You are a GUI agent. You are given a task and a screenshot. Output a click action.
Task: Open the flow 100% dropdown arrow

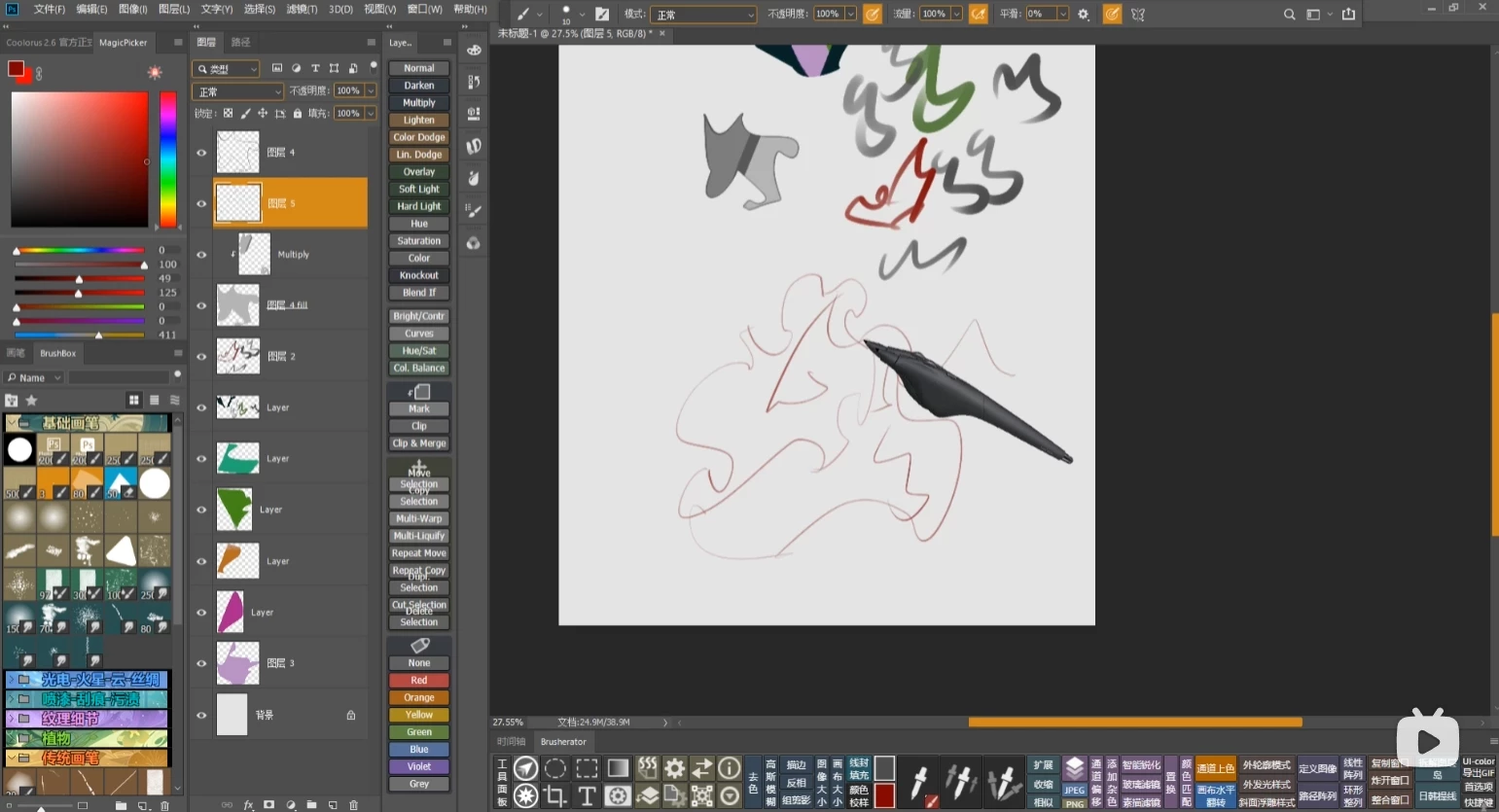pyautogui.click(x=956, y=14)
